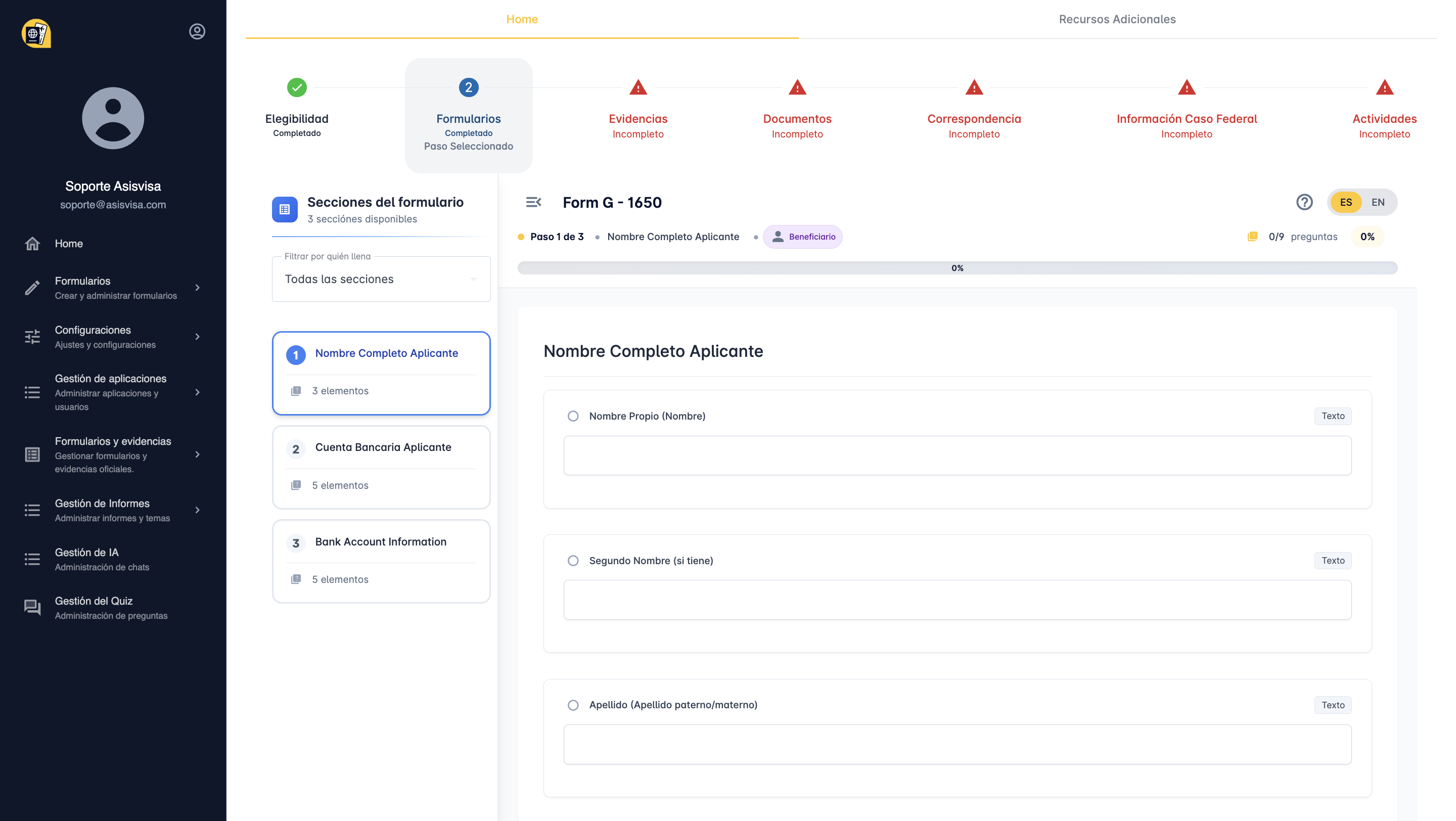Open the Todas las secciones dropdown
Image resolution: width=1456 pixels, height=821 pixels.
(x=380, y=279)
